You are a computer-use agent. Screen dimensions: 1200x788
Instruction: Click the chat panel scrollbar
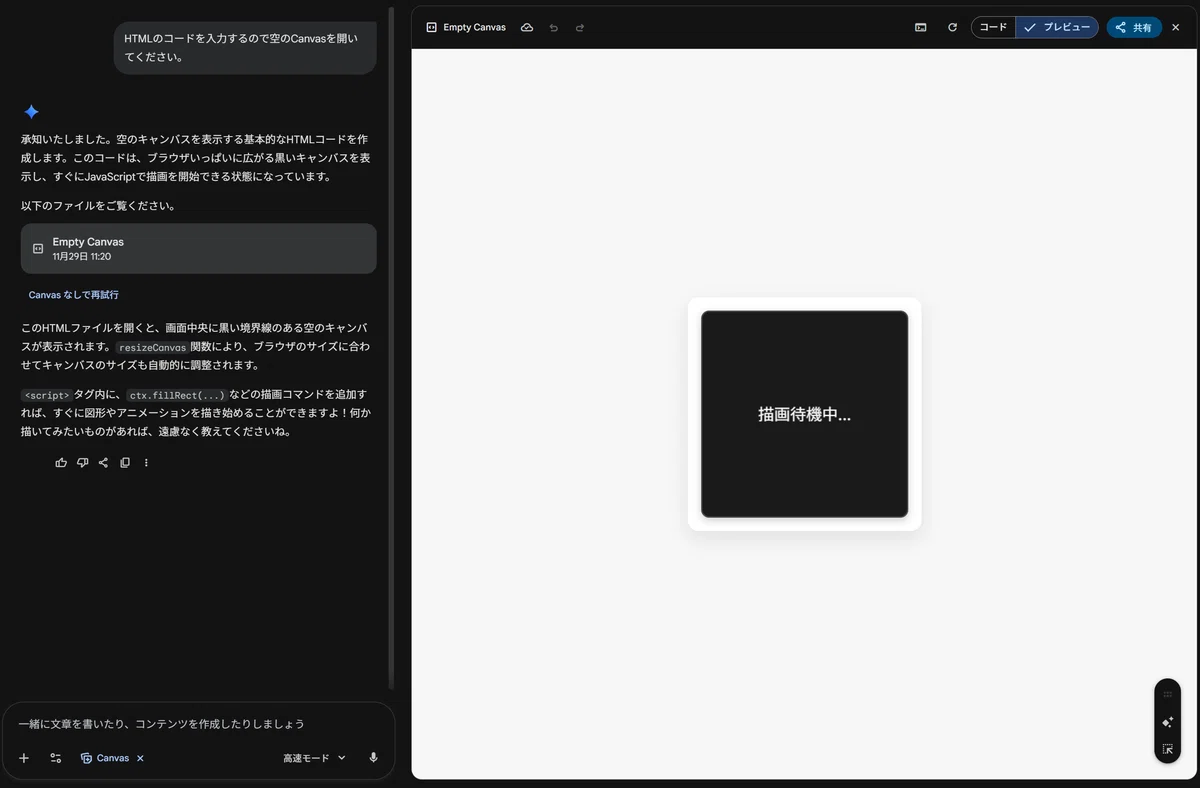click(391, 350)
